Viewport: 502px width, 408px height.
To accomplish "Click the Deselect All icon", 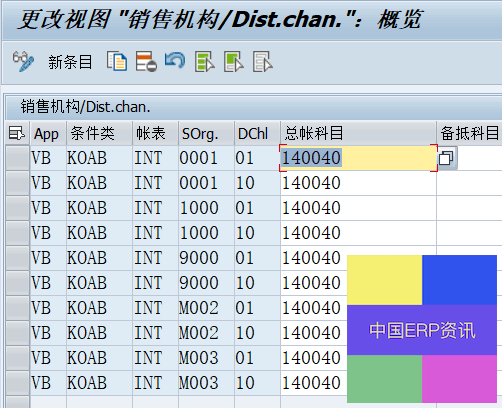I will click(263, 62).
